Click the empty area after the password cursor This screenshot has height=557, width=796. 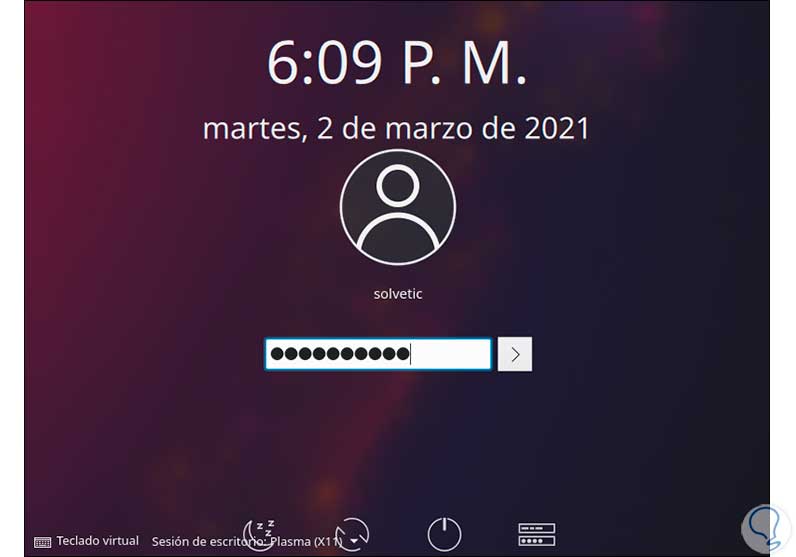click(451, 354)
